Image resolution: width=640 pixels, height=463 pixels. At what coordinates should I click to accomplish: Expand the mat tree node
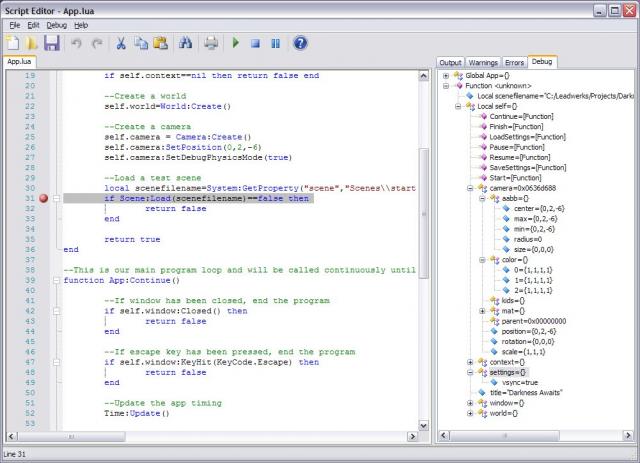click(x=482, y=310)
